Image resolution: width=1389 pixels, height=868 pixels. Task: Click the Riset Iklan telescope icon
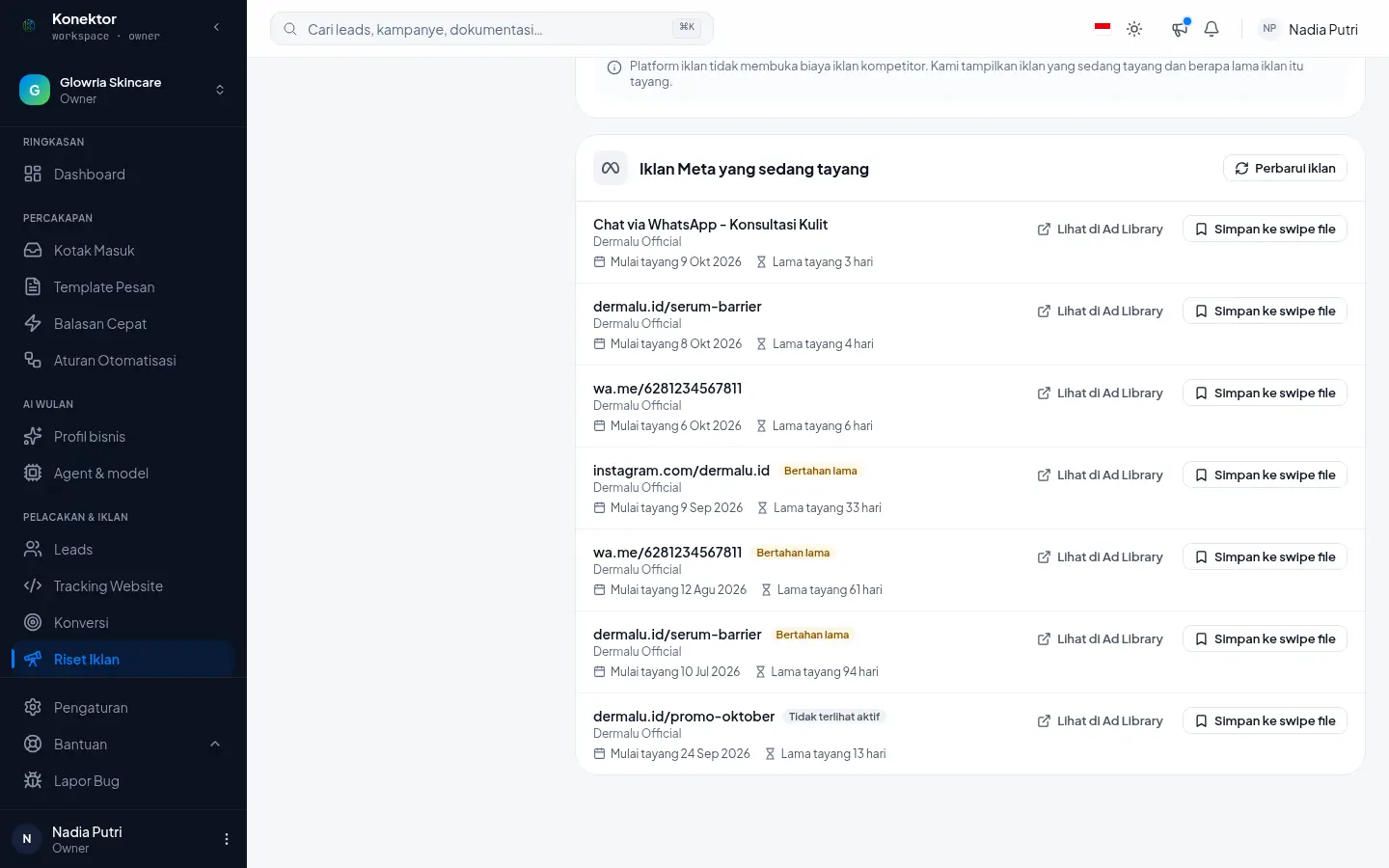coord(33,660)
